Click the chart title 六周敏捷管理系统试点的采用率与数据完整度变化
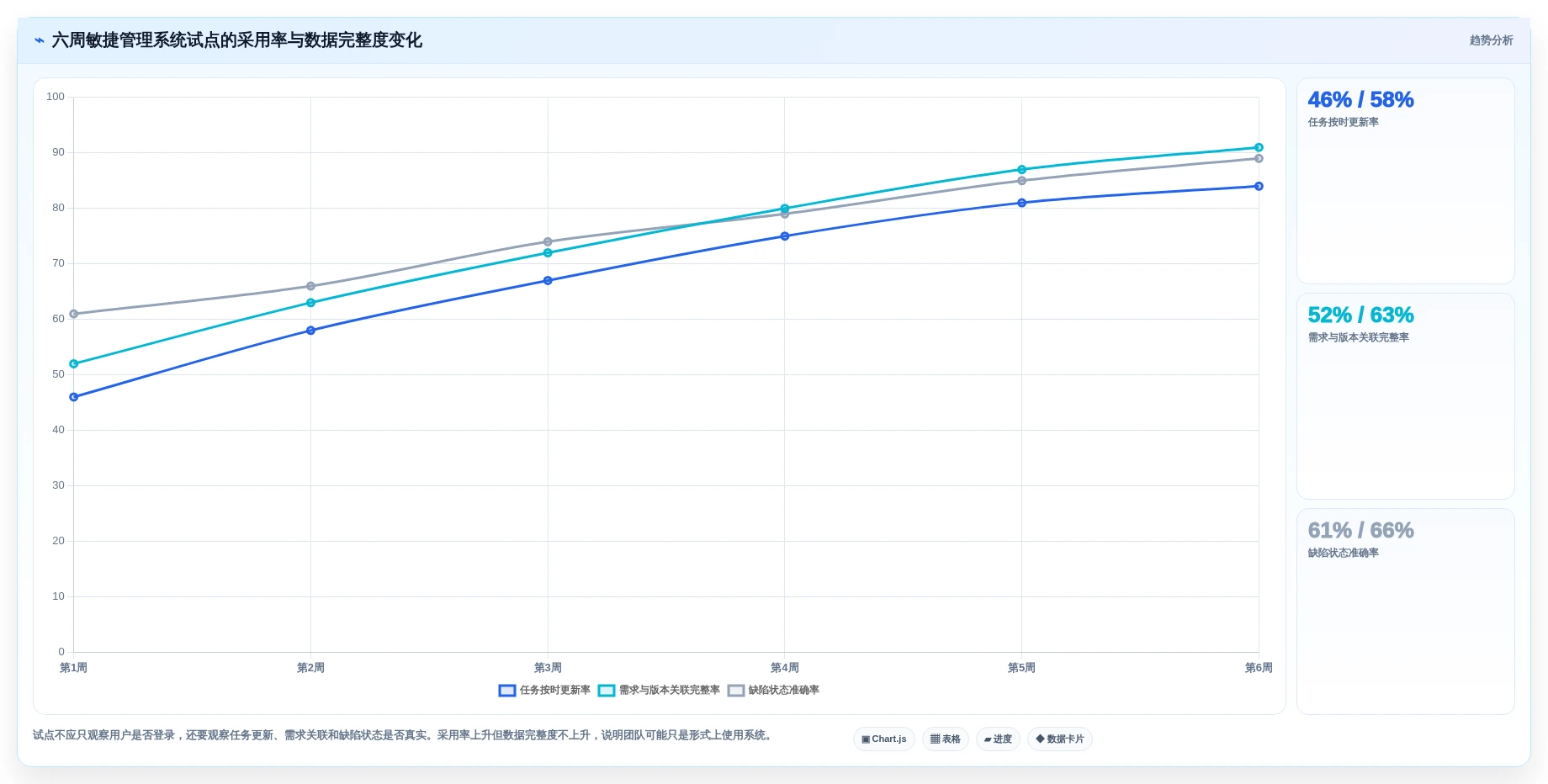This screenshot has width=1548, height=784. coord(237,40)
